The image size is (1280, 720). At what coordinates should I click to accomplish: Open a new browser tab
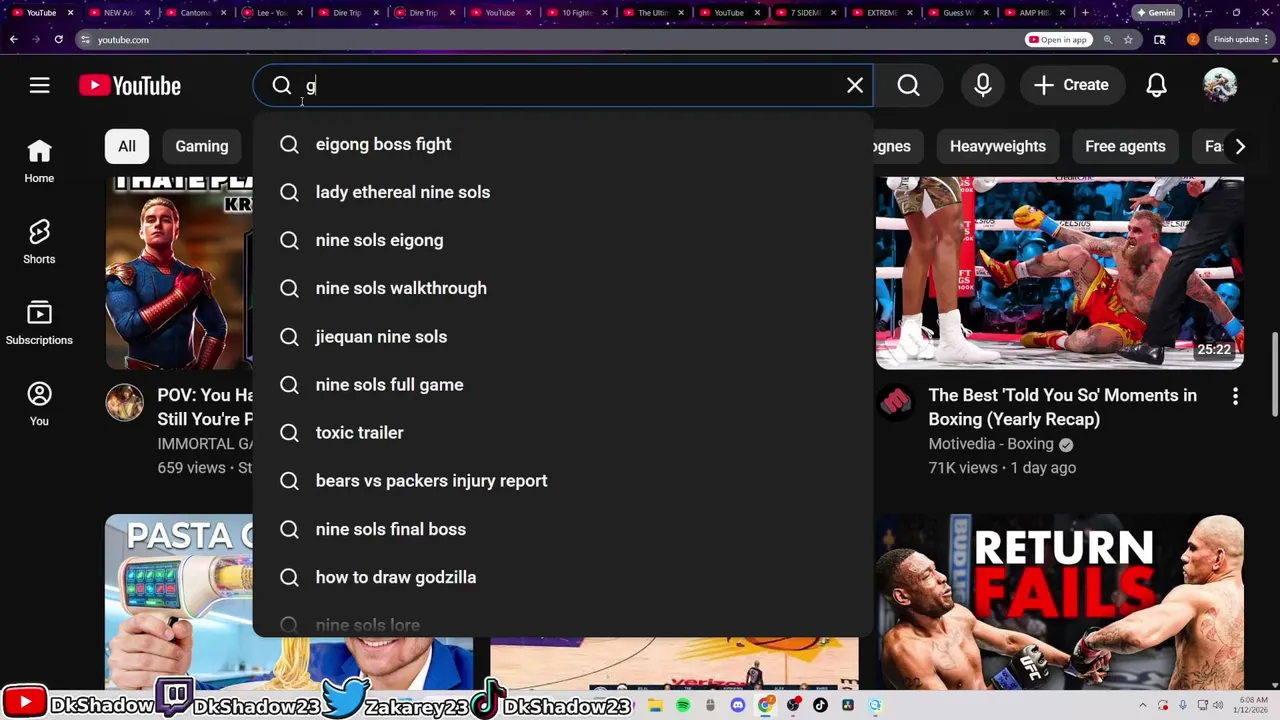pos(1085,12)
